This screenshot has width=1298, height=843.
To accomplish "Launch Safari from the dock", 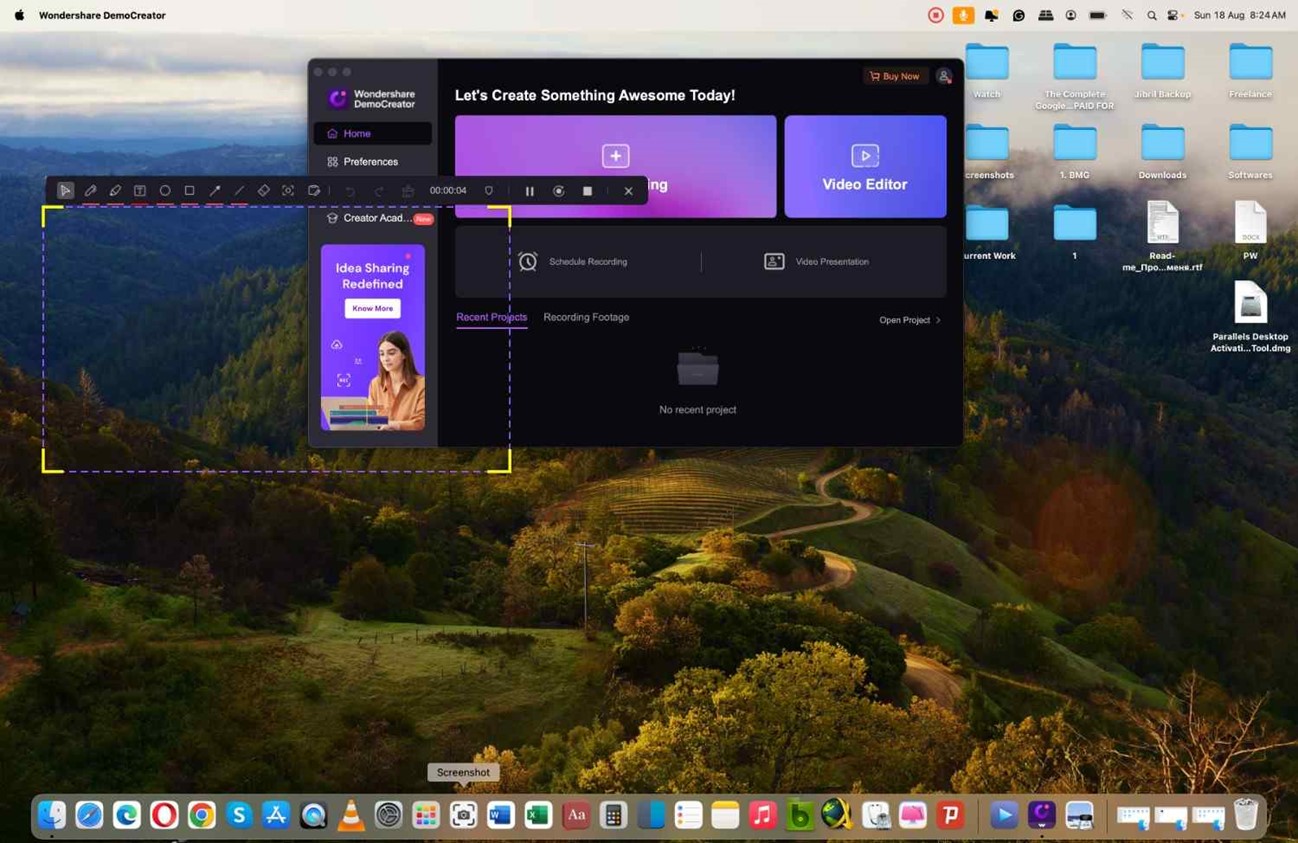I will (x=89, y=815).
